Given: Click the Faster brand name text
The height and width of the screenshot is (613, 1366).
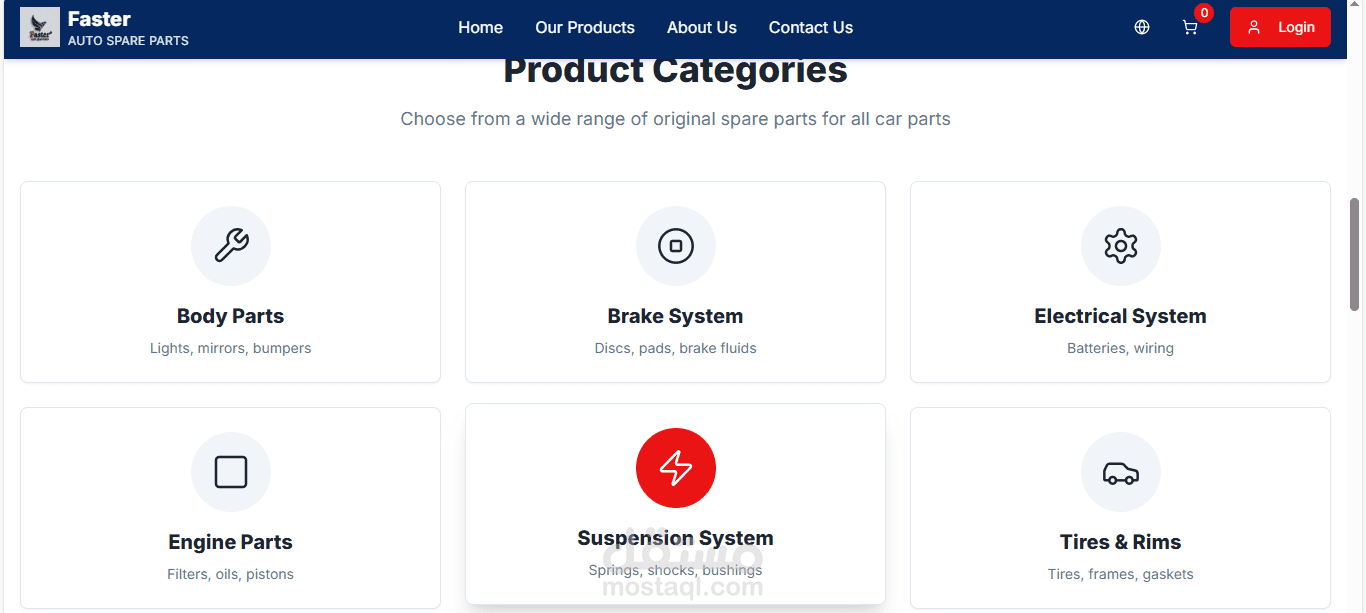Looking at the screenshot, I should tap(99, 18).
